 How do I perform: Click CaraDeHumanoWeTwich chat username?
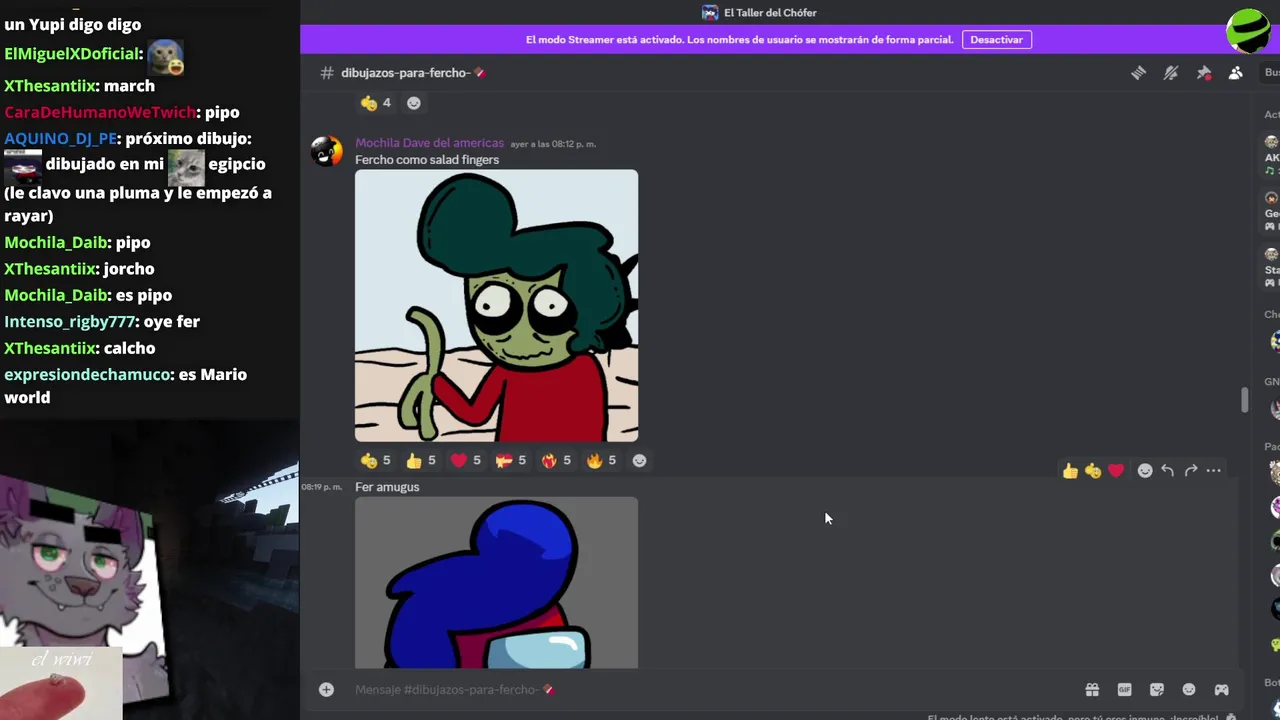coord(99,112)
